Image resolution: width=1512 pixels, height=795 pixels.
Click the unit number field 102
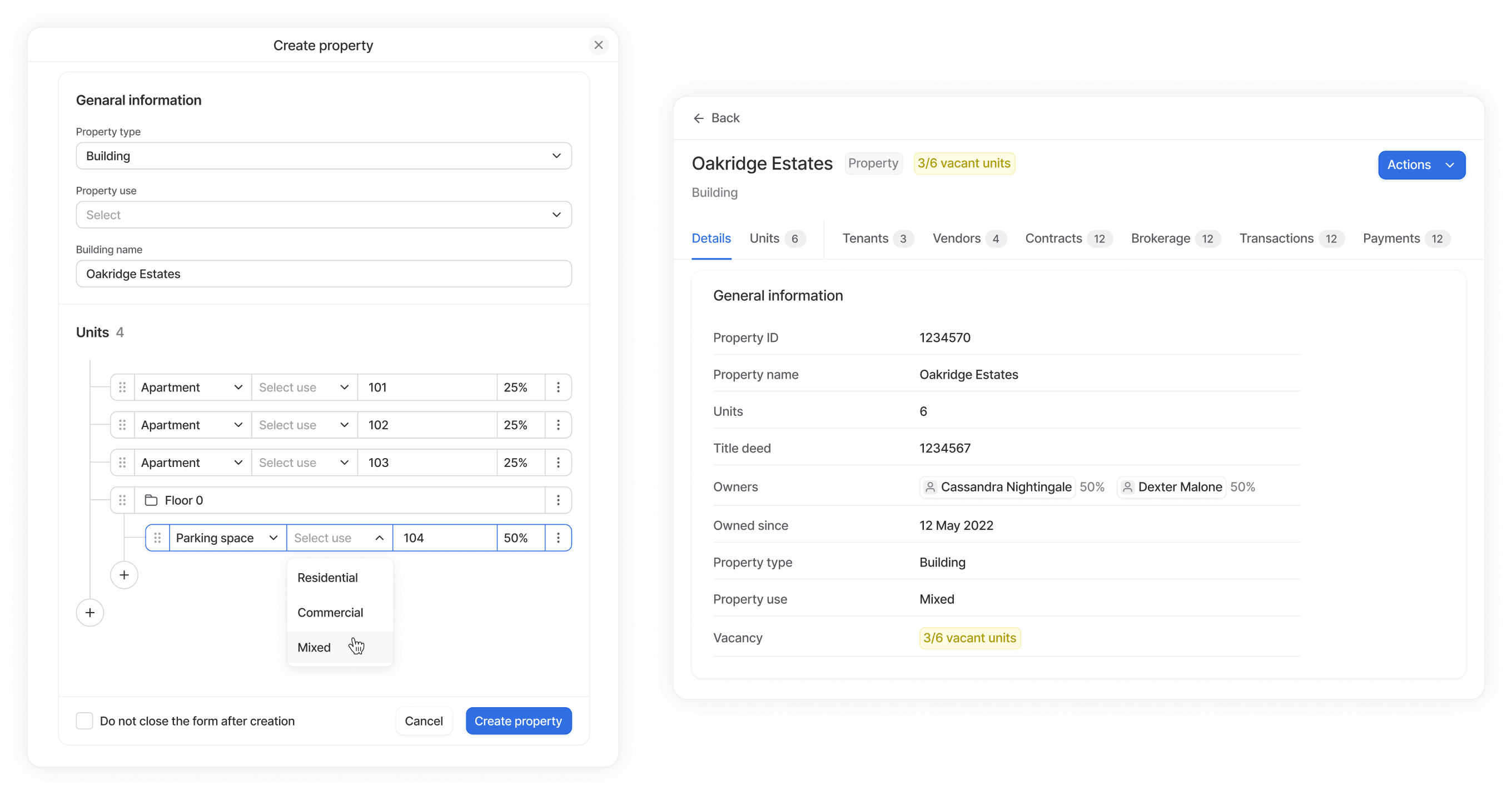pos(427,425)
